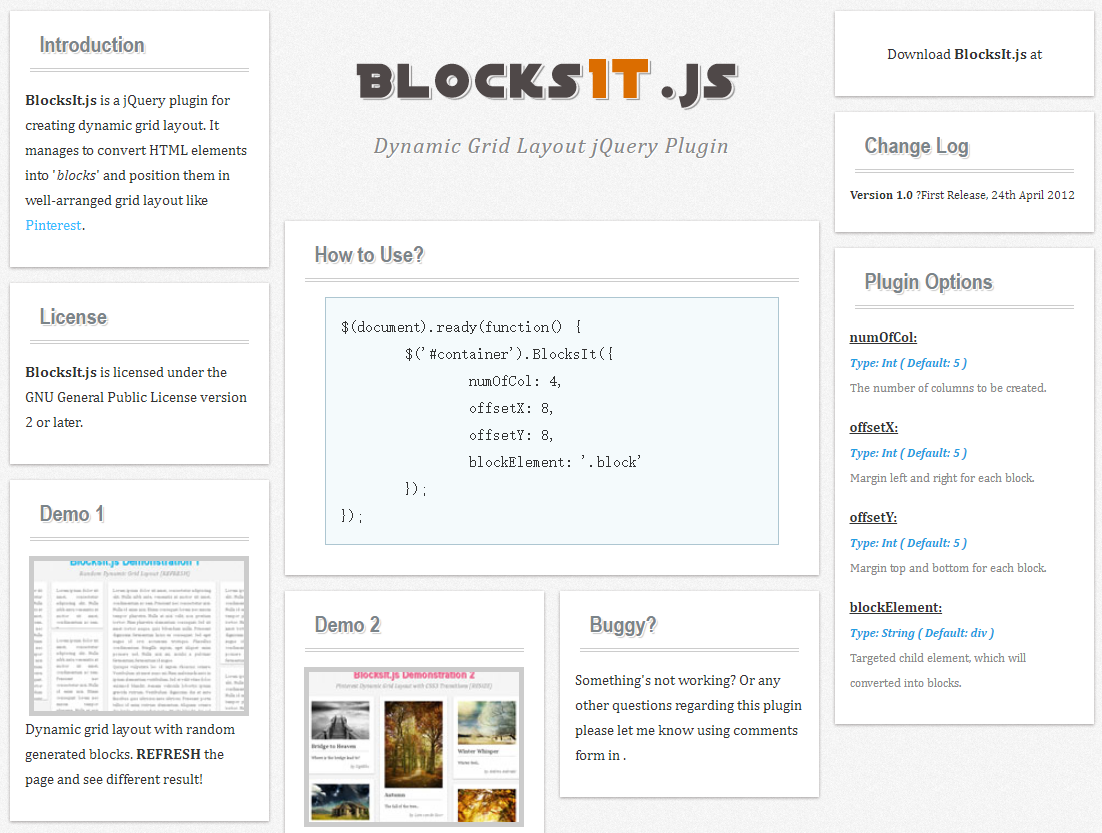Image resolution: width=1102 pixels, height=833 pixels.
Task: Click 'Something's not working? Or any' text
Action: point(678,680)
